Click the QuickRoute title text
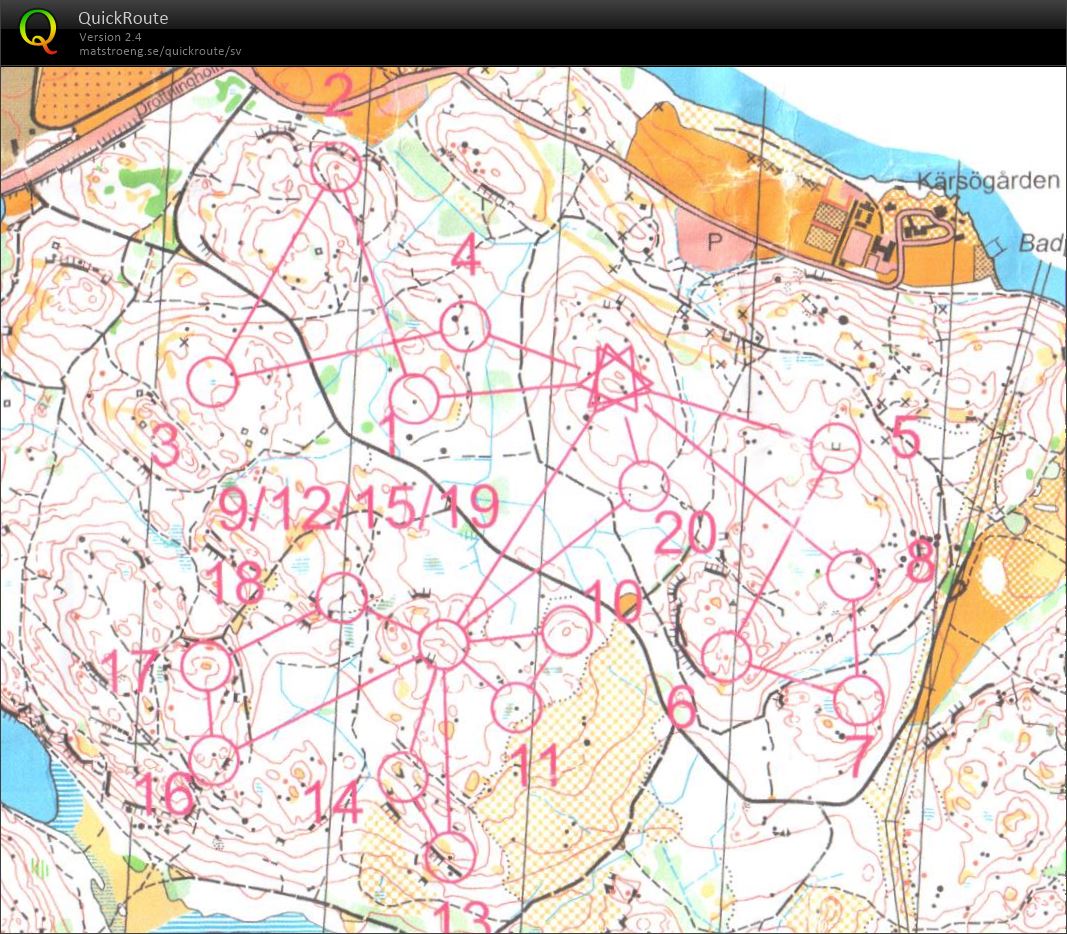 click(123, 18)
